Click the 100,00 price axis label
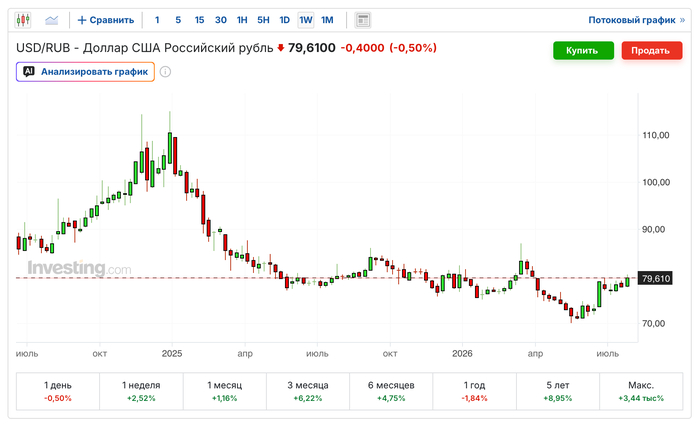Screen dimensions: 700x429 [655, 182]
